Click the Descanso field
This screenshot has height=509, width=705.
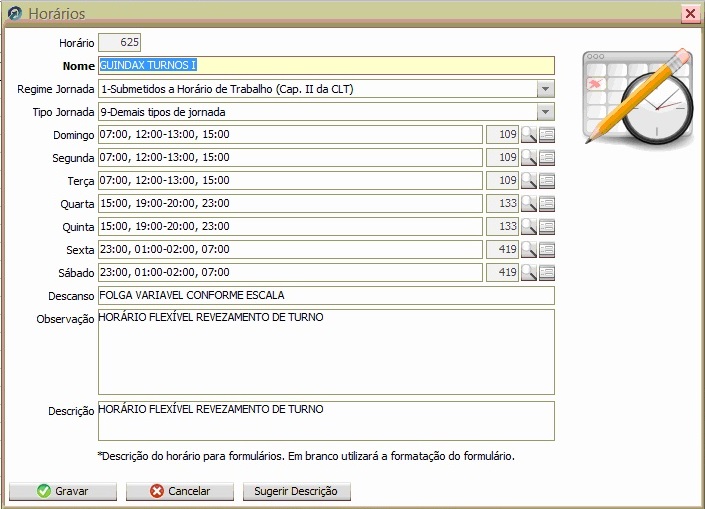point(326,295)
